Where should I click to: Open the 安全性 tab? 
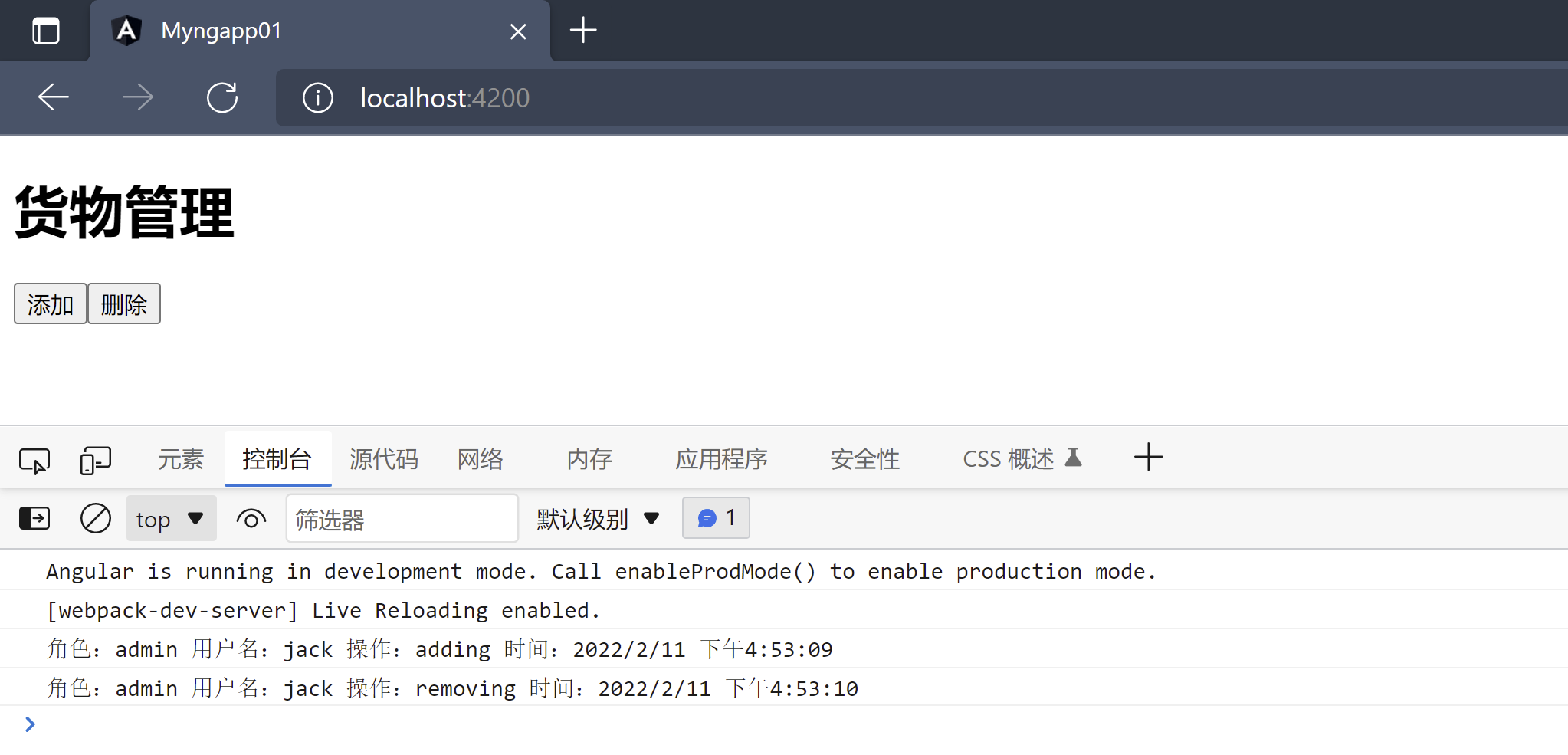(x=865, y=459)
